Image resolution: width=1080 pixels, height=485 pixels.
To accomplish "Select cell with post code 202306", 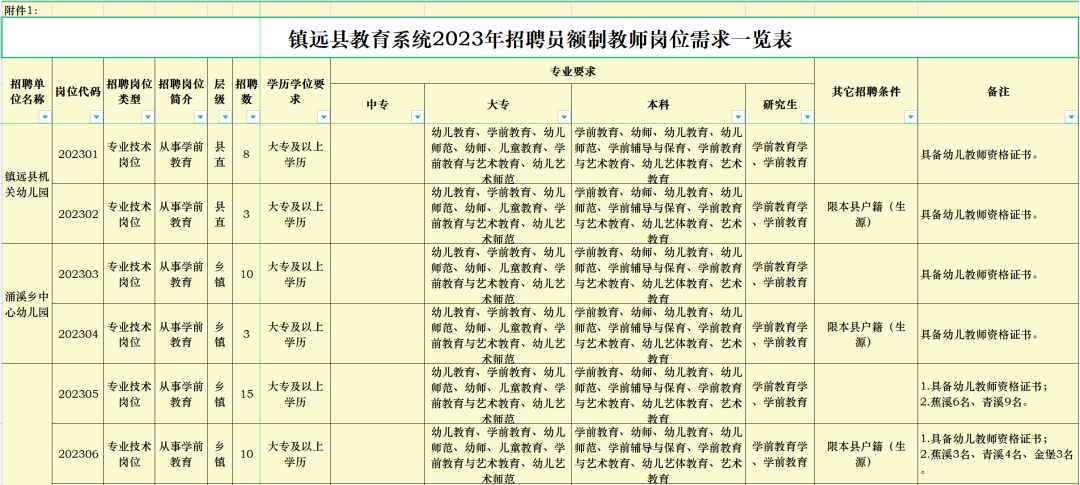I will tap(79, 454).
